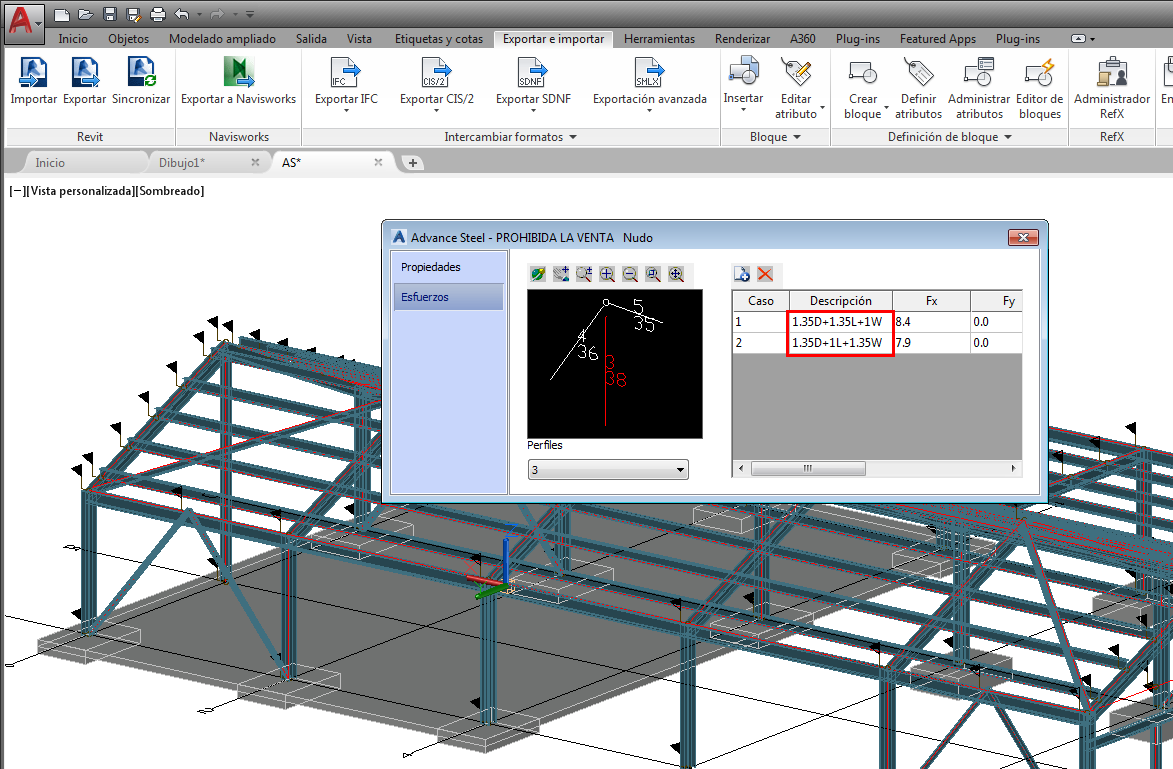Open the Exportar CIS/2 dropdown arrow
This screenshot has width=1173, height=769.
437,111
